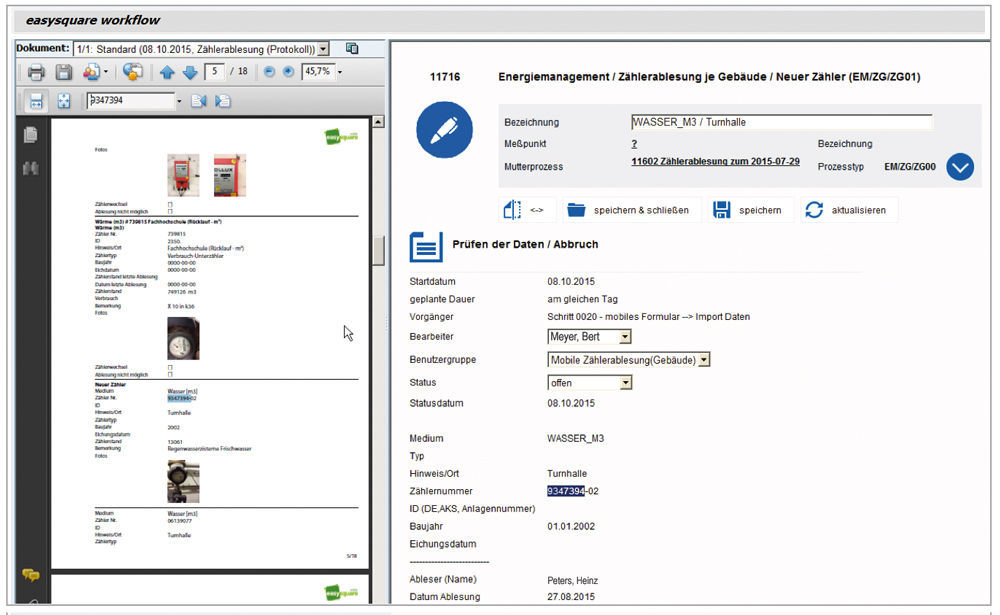Image resolution: width=1000 pixels, height=615 pixels.
Task: Tick Zählerwechsel checkbox below the red meter photos
Action: click(170, 204)
